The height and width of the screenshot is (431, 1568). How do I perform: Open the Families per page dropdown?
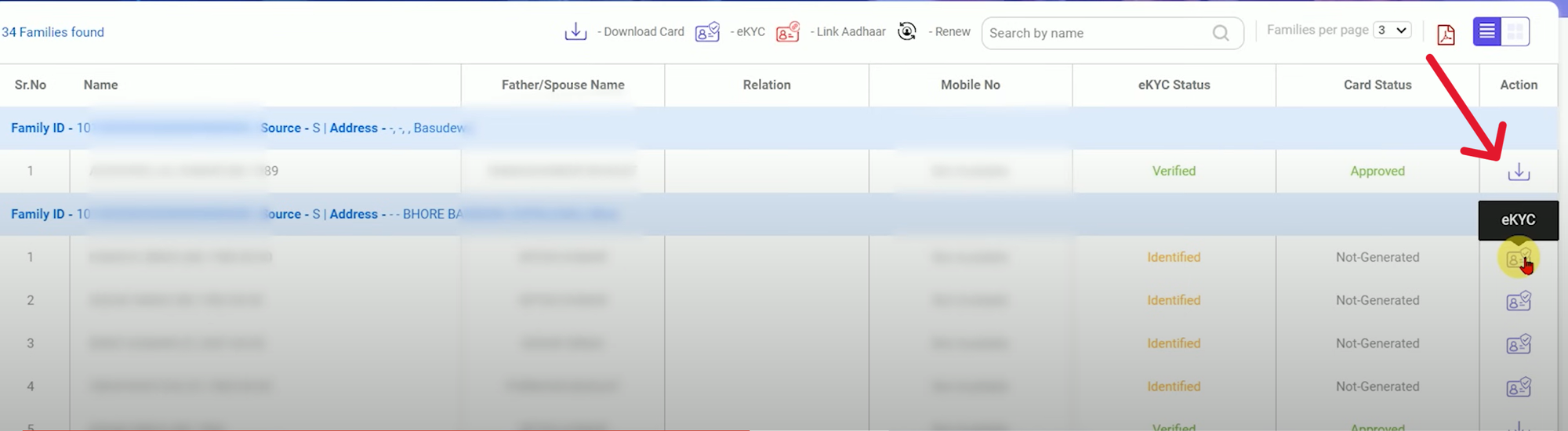pyautogui.click(x=1392, y=31)
